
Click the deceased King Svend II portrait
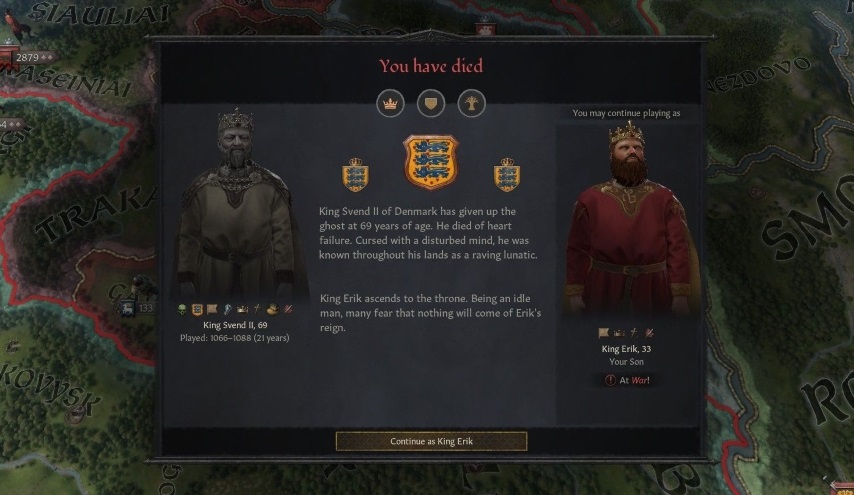237,204
